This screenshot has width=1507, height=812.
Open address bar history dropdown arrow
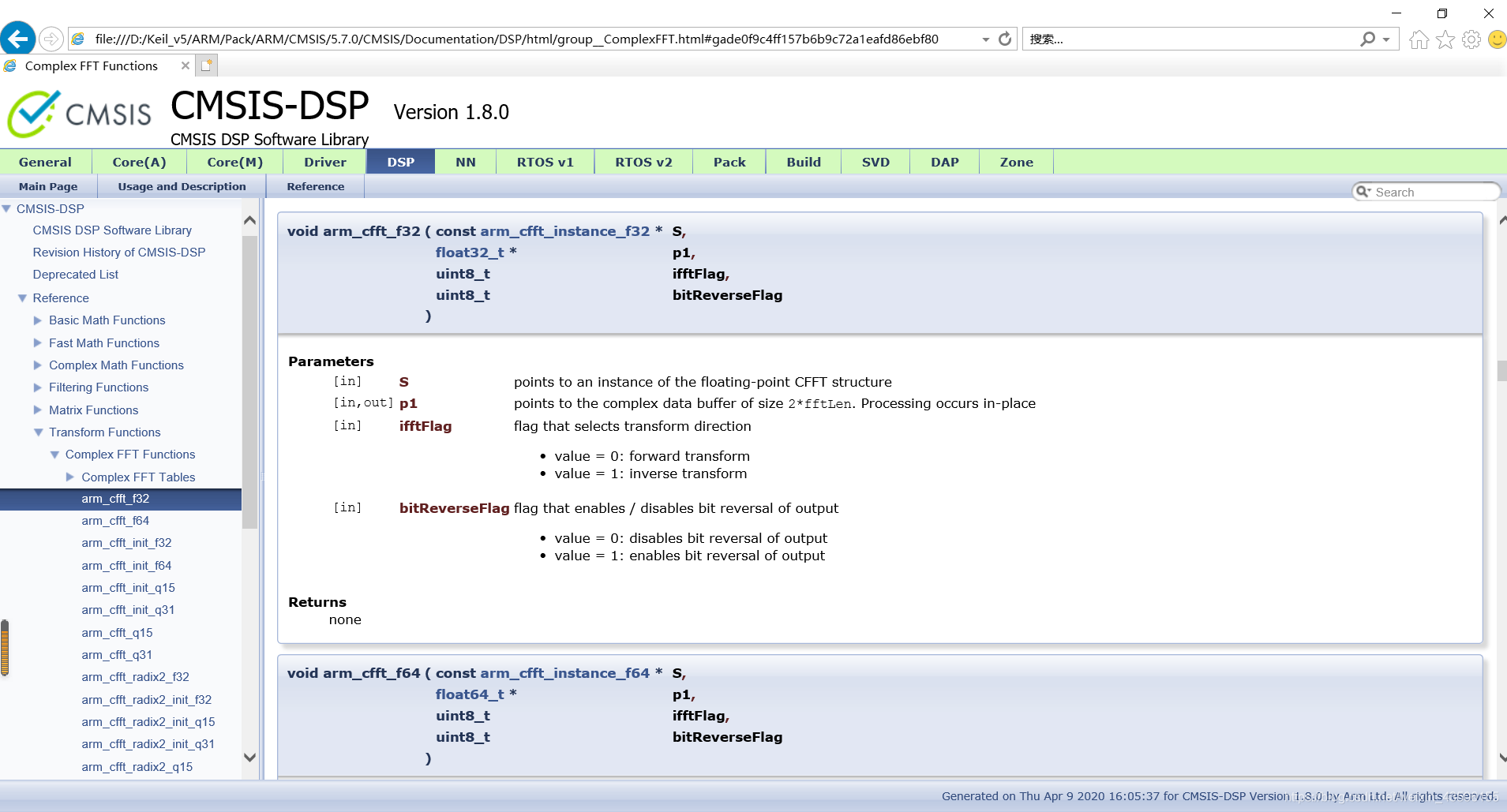(986, 39)
